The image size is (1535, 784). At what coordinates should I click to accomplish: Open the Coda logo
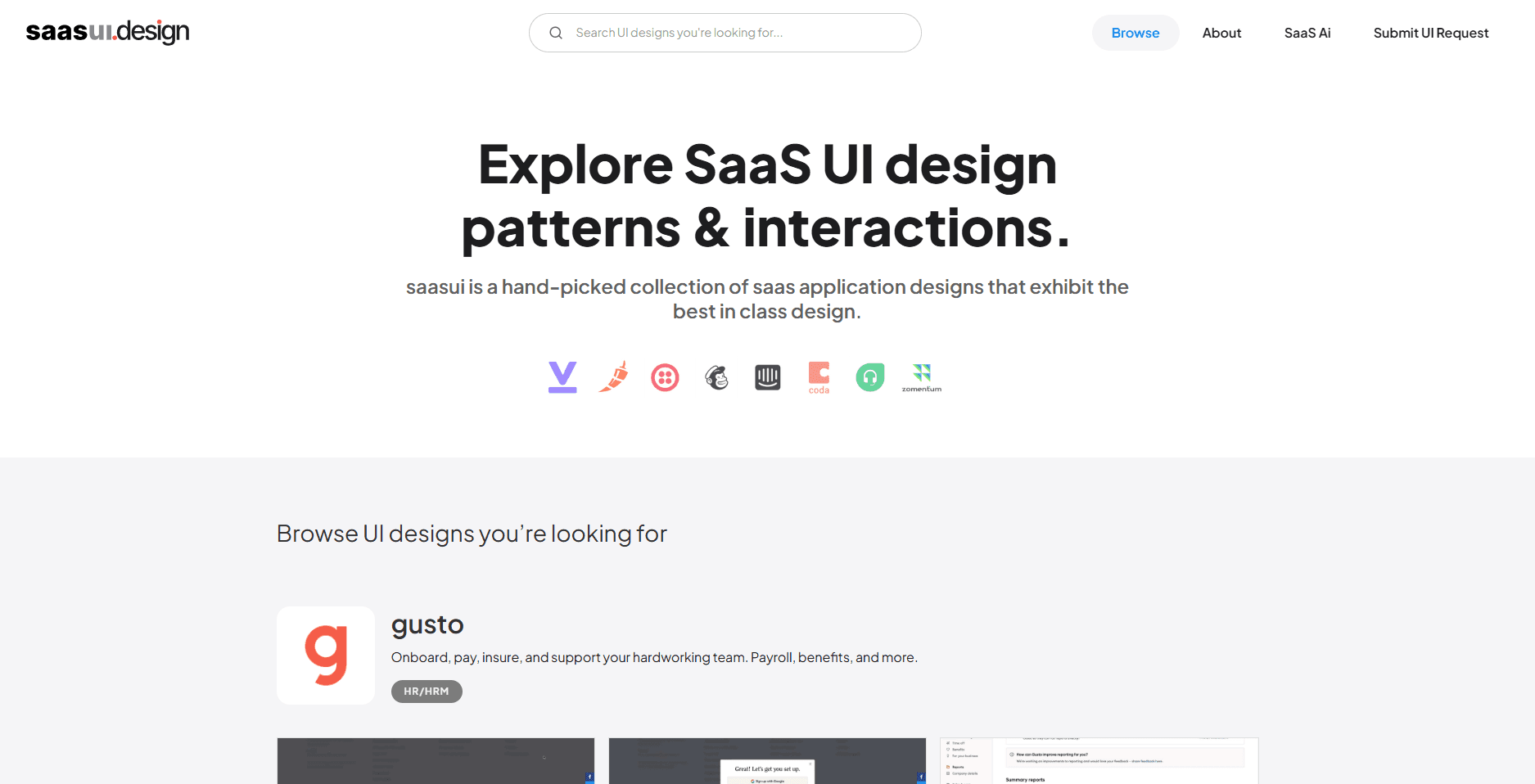tap(819, 377)
